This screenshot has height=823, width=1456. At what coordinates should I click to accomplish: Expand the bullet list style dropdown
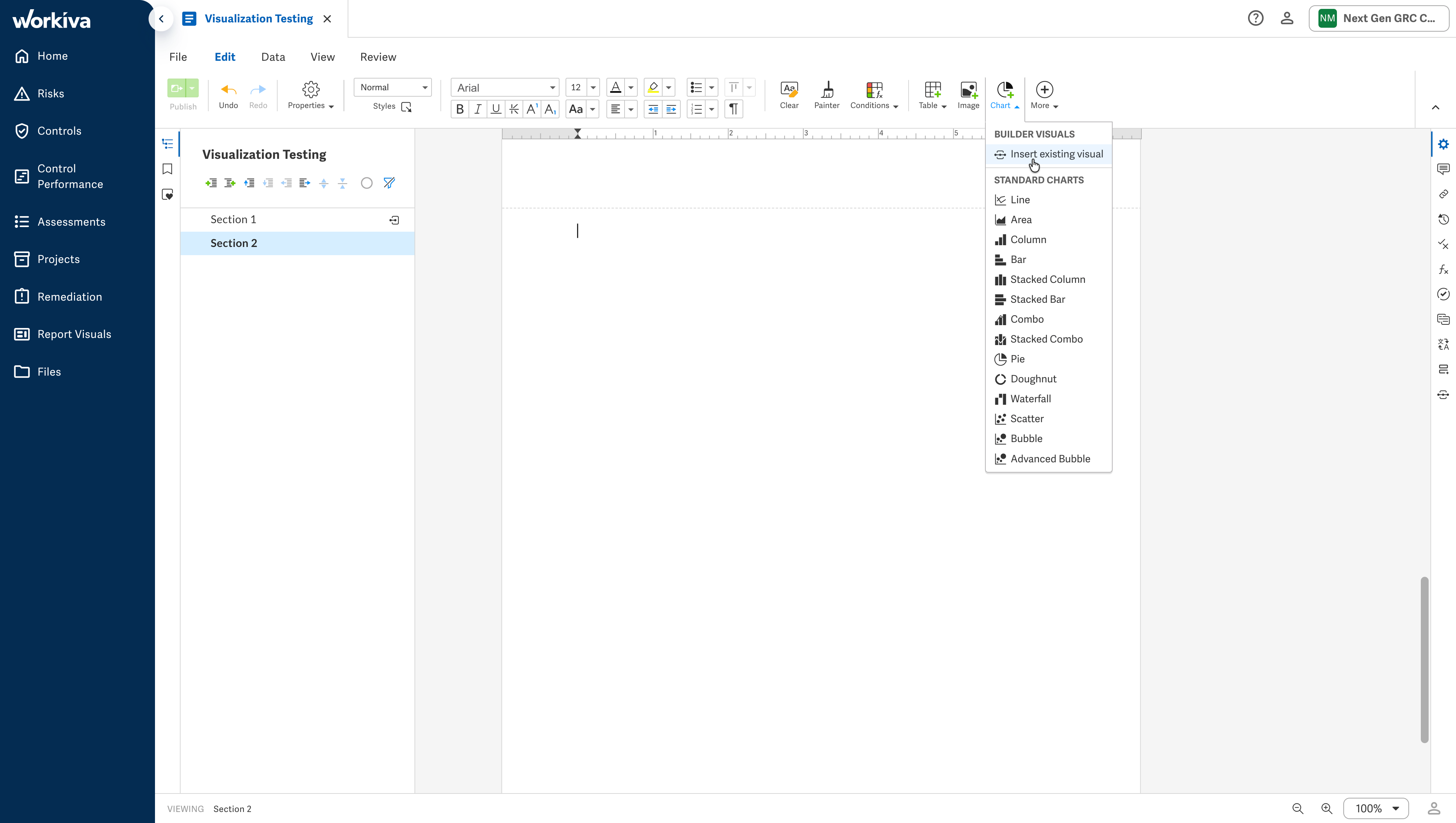point(711,88)
